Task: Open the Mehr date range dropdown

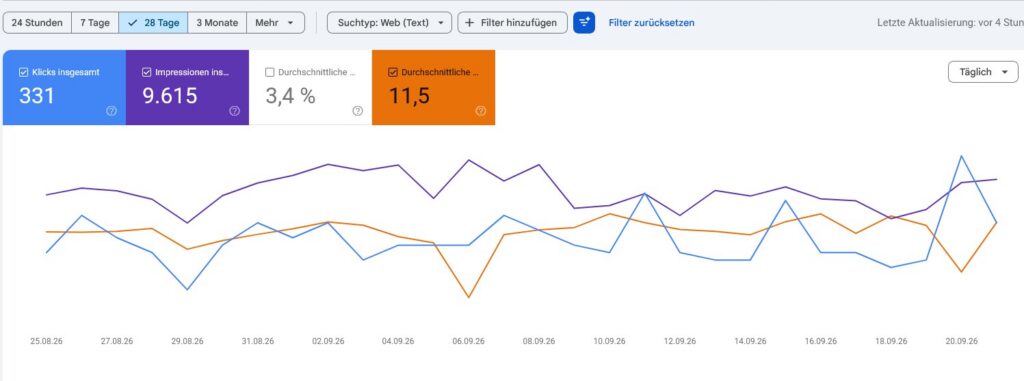Action: tap(275, 22)
